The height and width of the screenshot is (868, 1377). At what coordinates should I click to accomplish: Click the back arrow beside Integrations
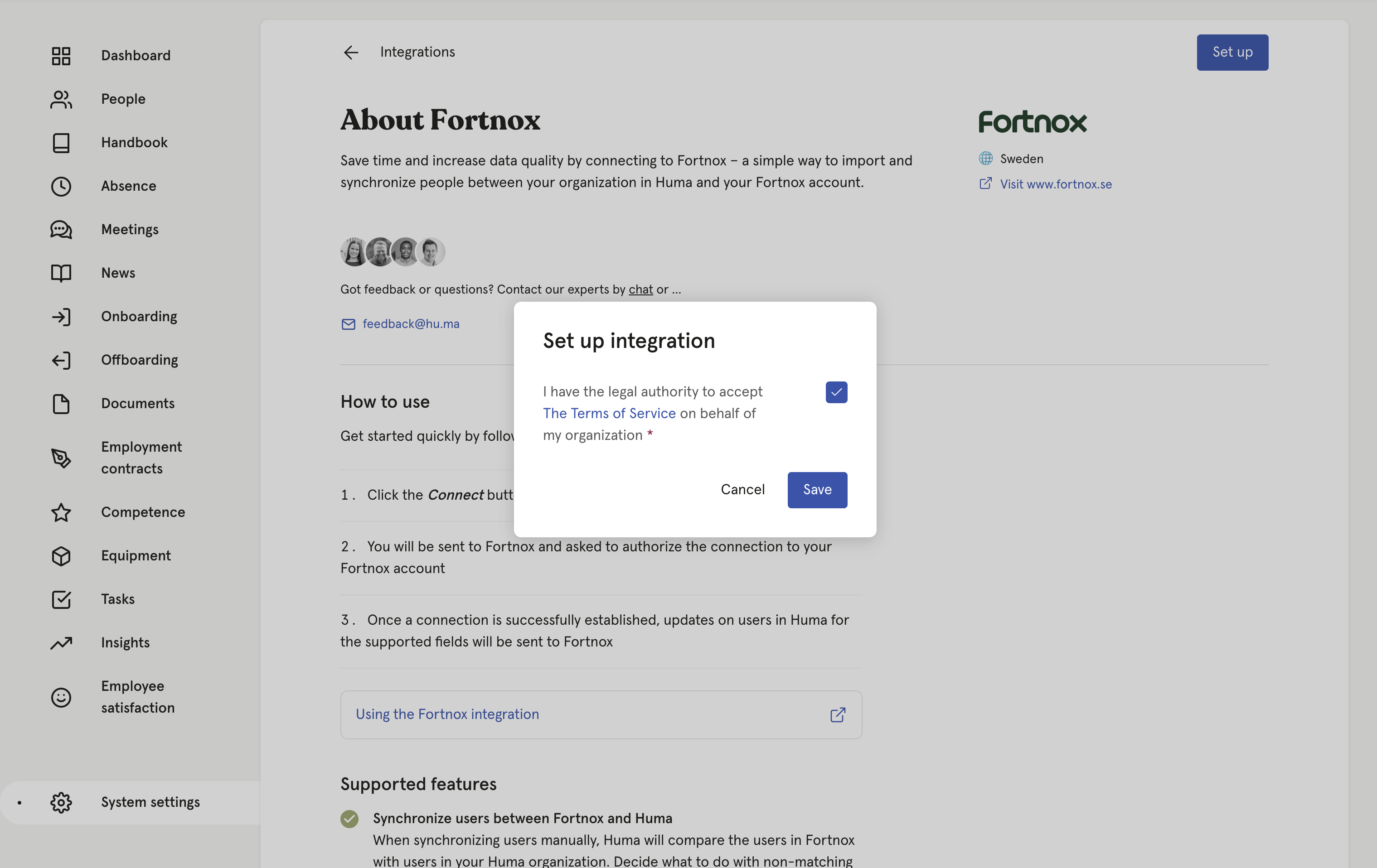pyautogui.click(x=350, y=53)
